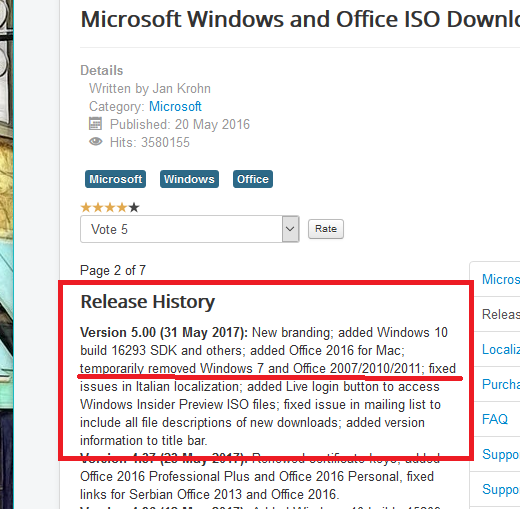Click 'Version 5.00 (31 May 2017):' text
The width and height of the screenshot is (520, 509).
pyautogui.click(x=164, y=332)
